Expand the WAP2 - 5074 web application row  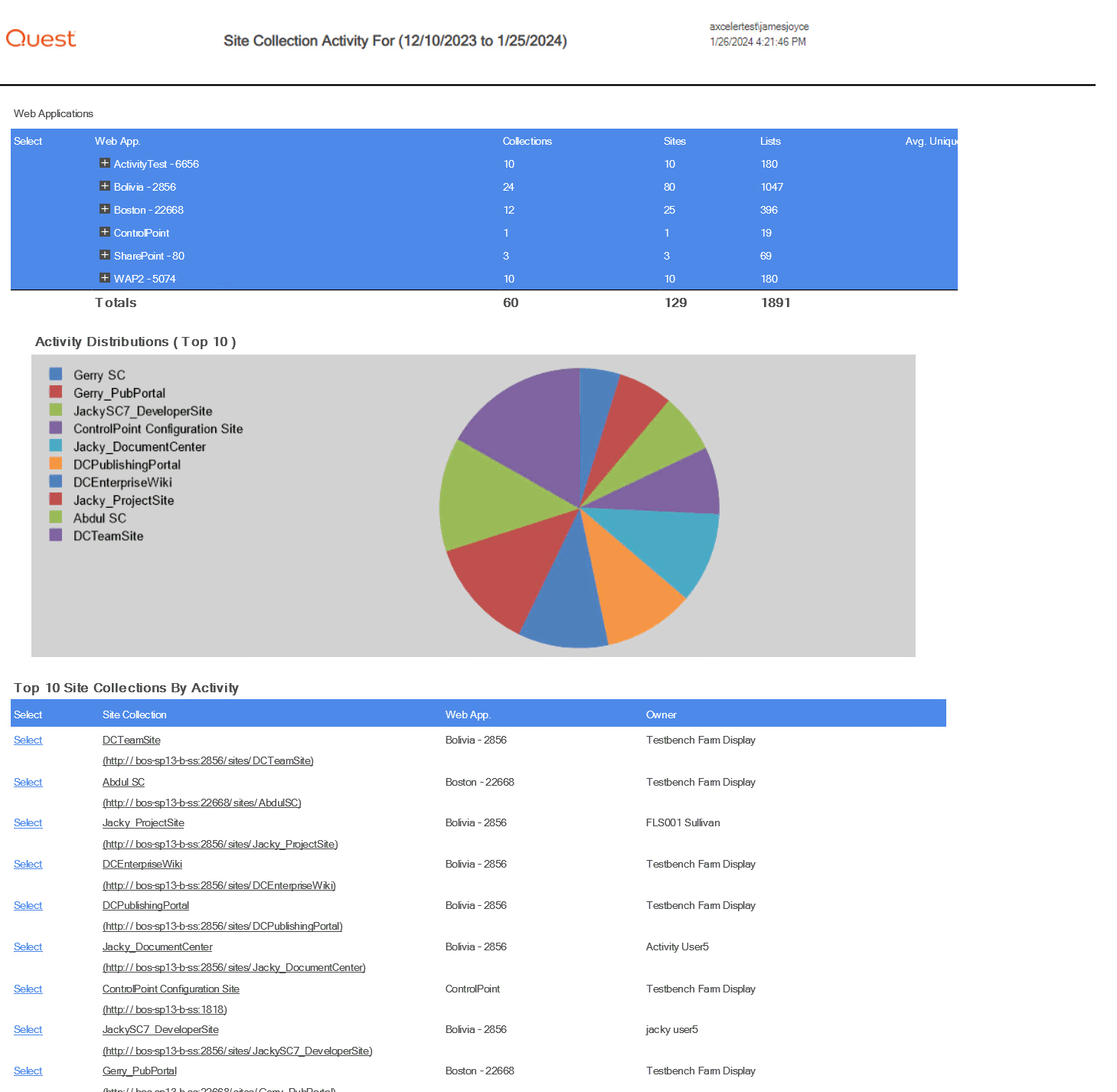coord(104,278)
